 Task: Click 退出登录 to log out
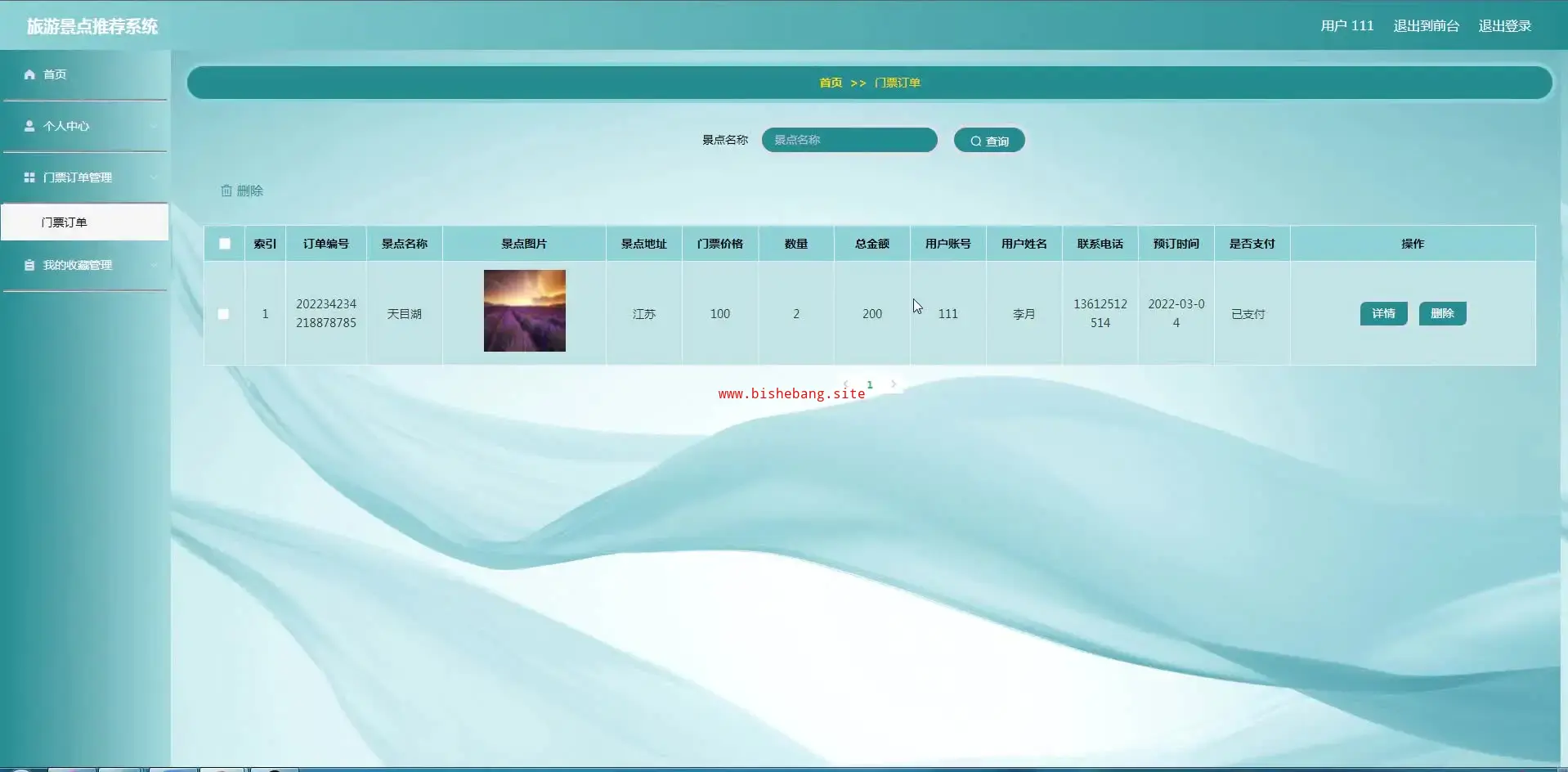click(1504, 26)
